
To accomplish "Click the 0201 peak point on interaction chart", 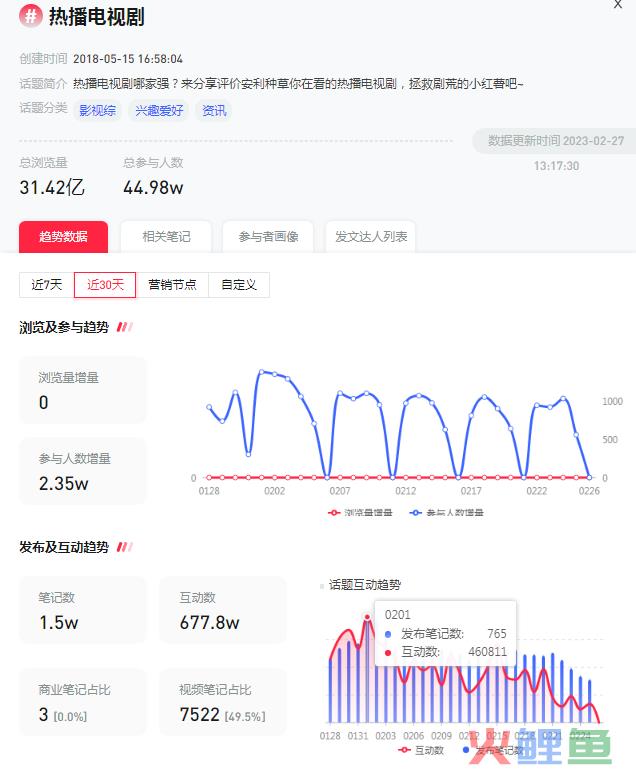I will (367, 617).
